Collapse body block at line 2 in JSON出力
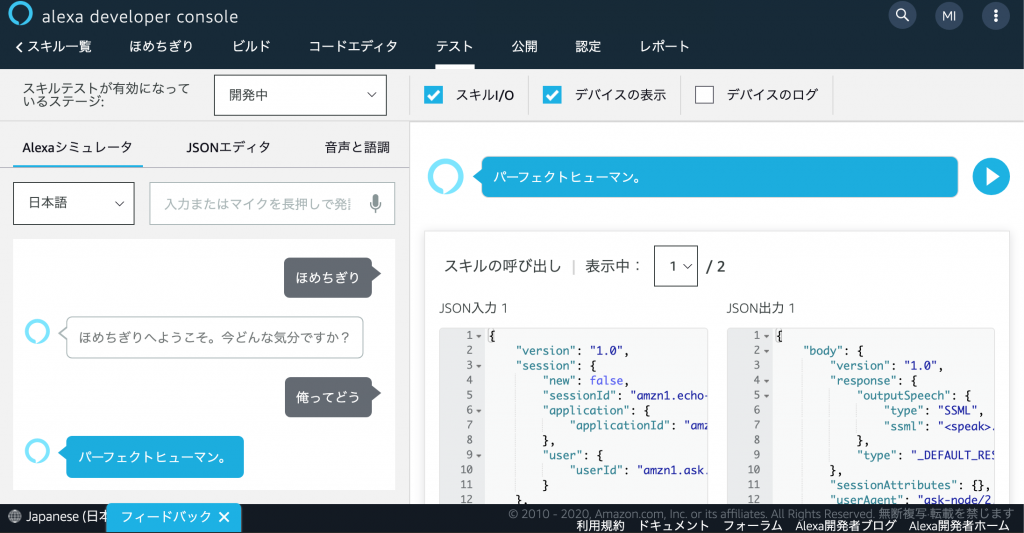The height and width of the screenshot is (533, 1024). click(766, 351)
